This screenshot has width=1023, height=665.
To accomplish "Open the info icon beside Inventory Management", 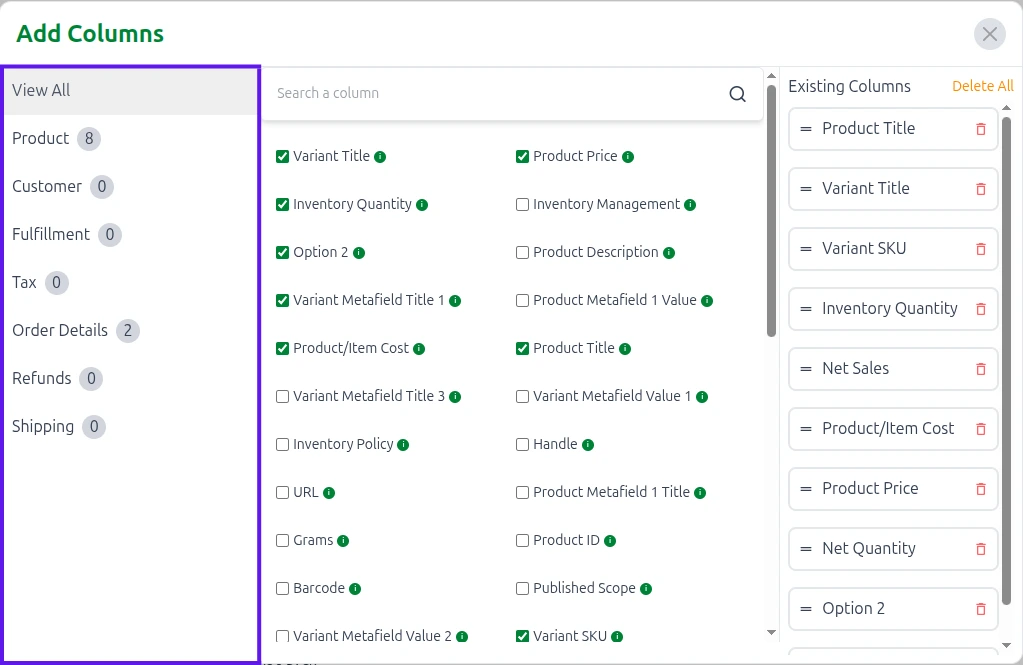I will pyautogui.click(x=690, y=205).
